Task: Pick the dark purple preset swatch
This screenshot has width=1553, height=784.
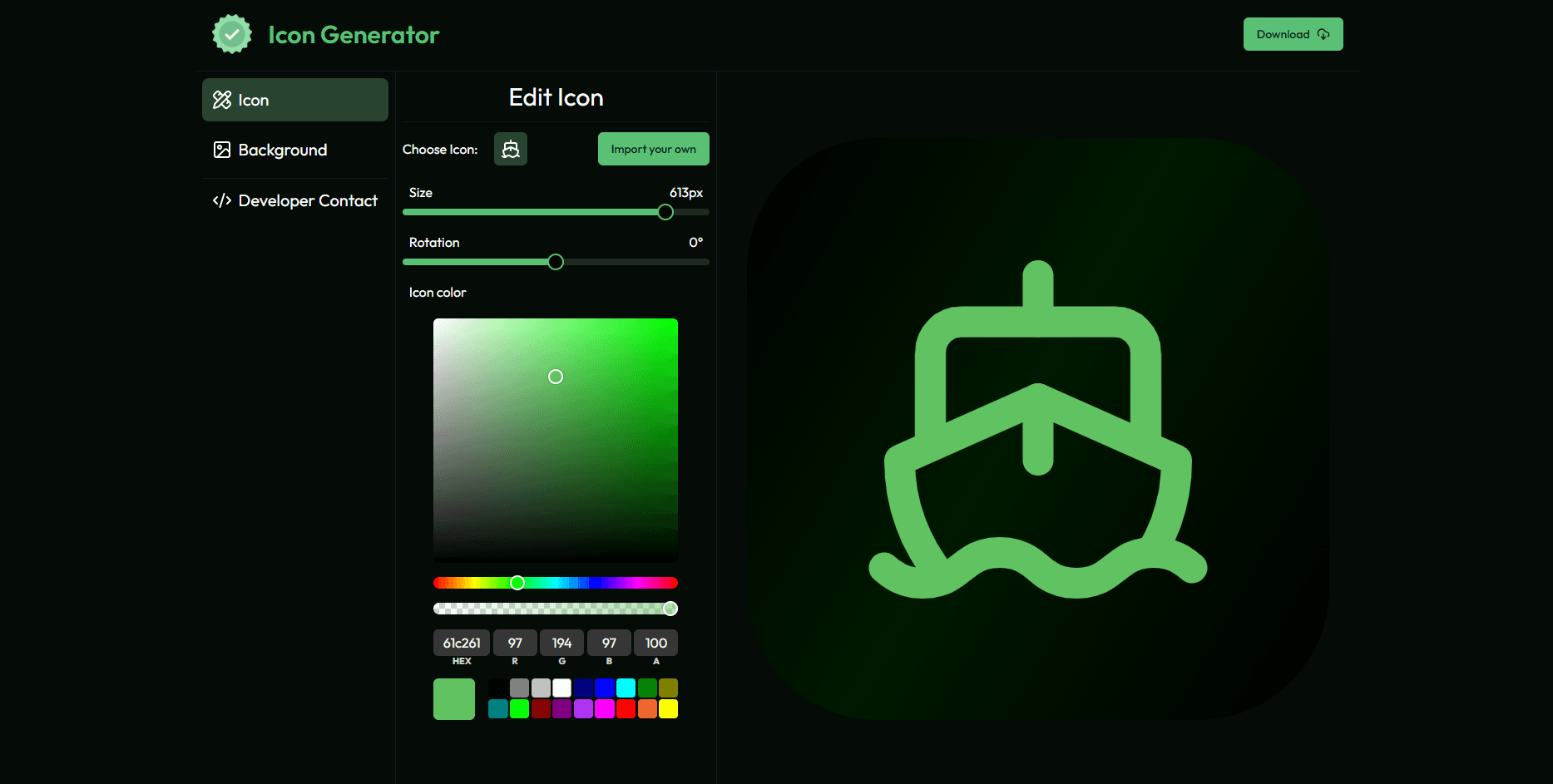Action: [562, 709]
